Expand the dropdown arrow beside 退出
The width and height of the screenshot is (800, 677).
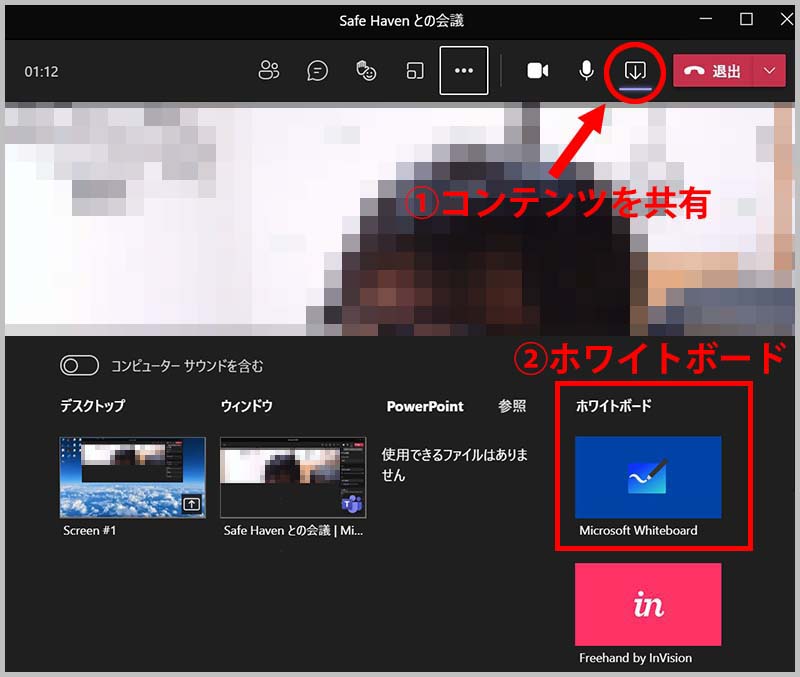click(x=770, y=71)
